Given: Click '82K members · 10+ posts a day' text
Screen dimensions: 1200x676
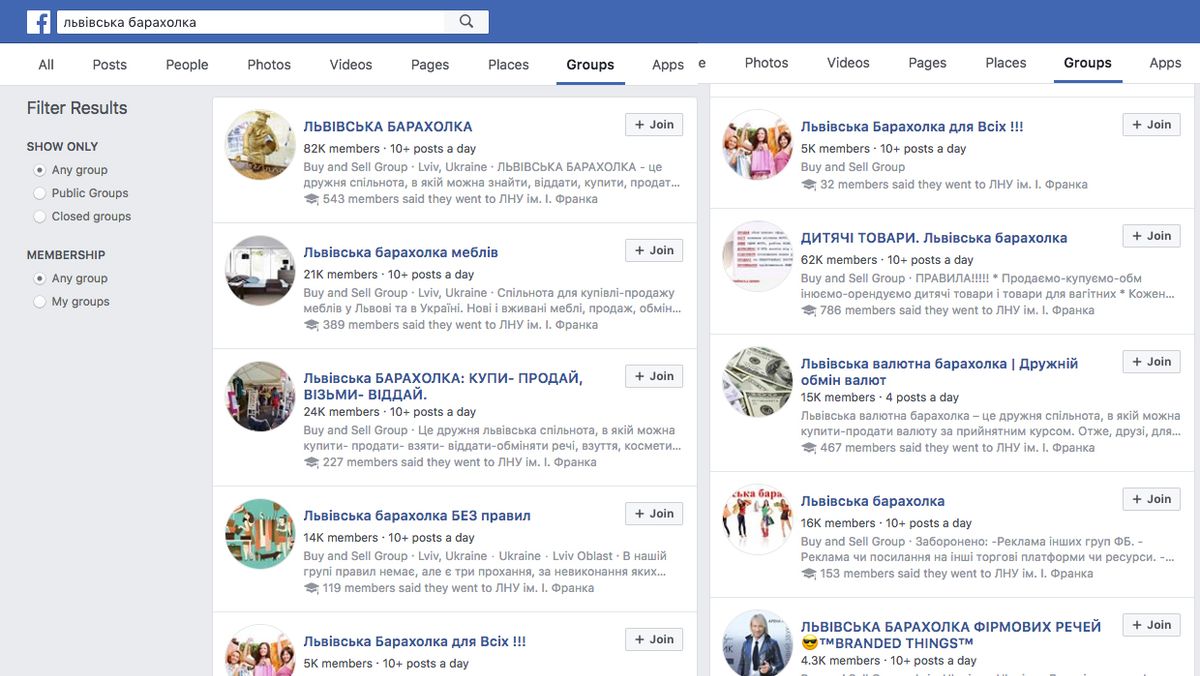Looking at the screenshot, I should (389, 149).
